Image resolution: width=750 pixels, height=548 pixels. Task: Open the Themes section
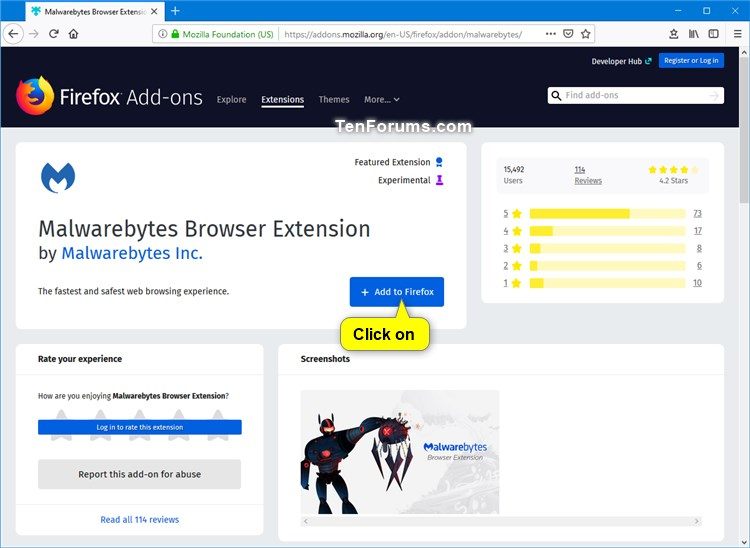pos(334,99)
